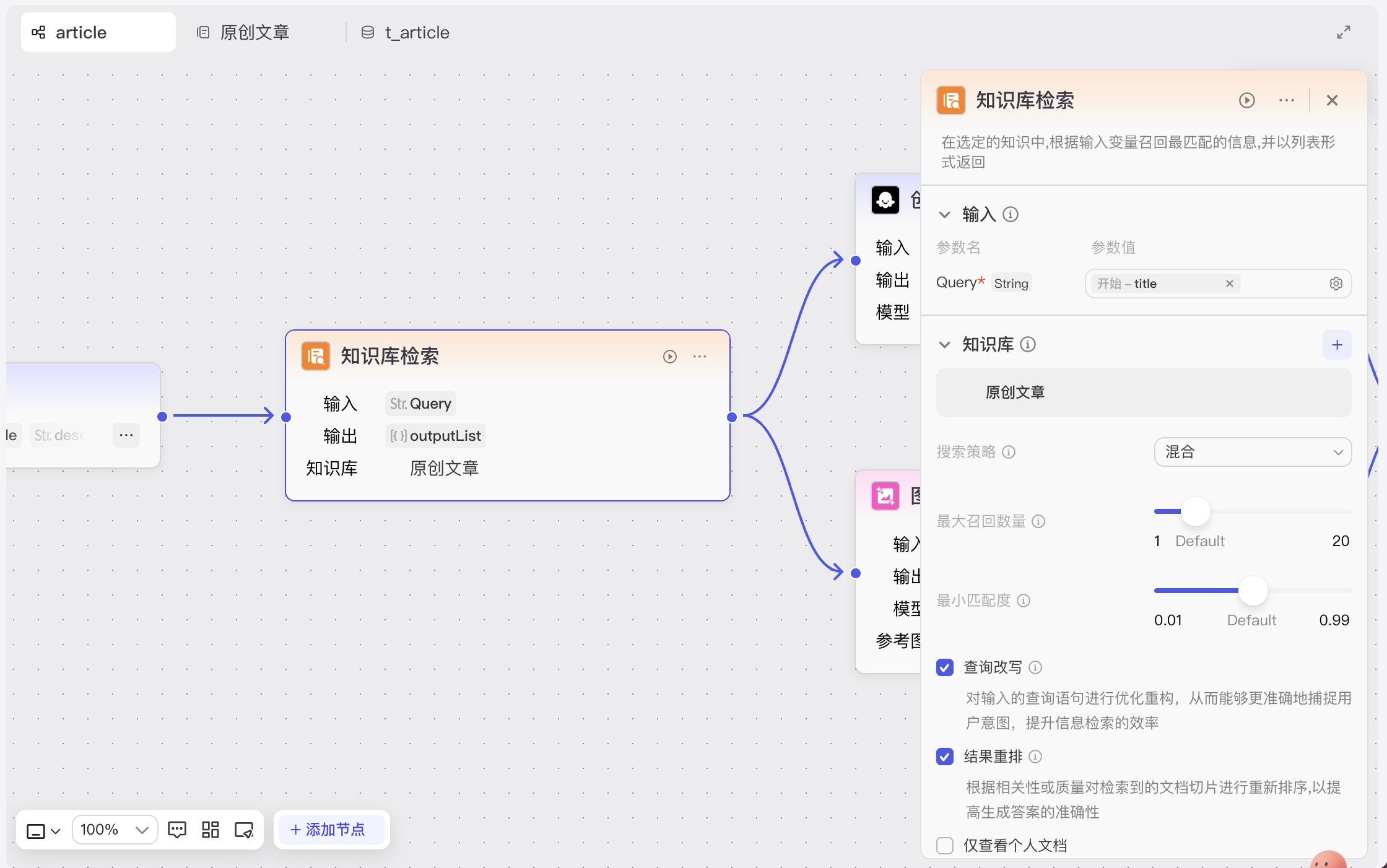
Task: Toggle the 结果重排 checkbox
Action: [x=945, y=757]
